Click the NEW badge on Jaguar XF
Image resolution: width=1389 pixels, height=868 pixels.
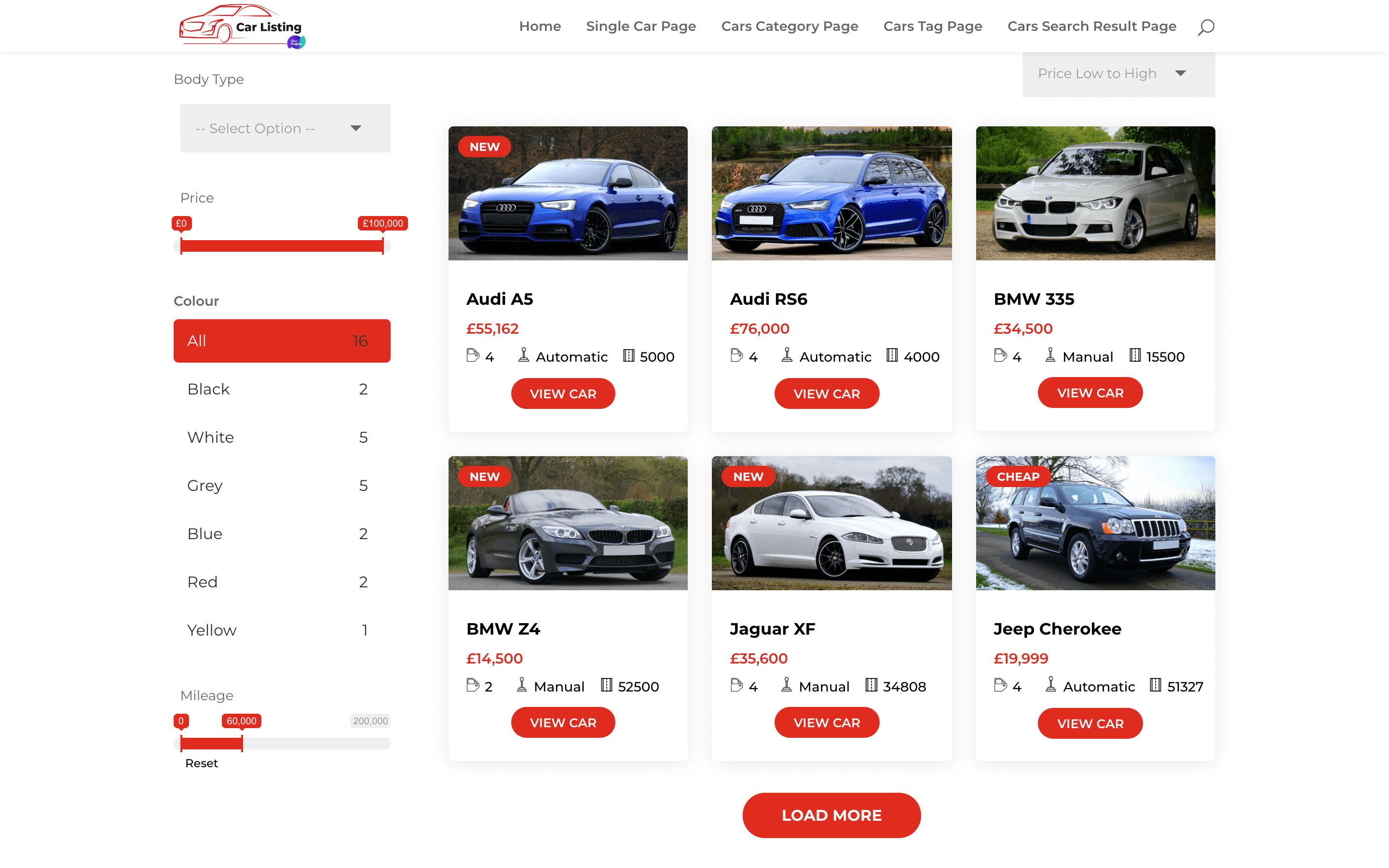click(x=748, y=476)
